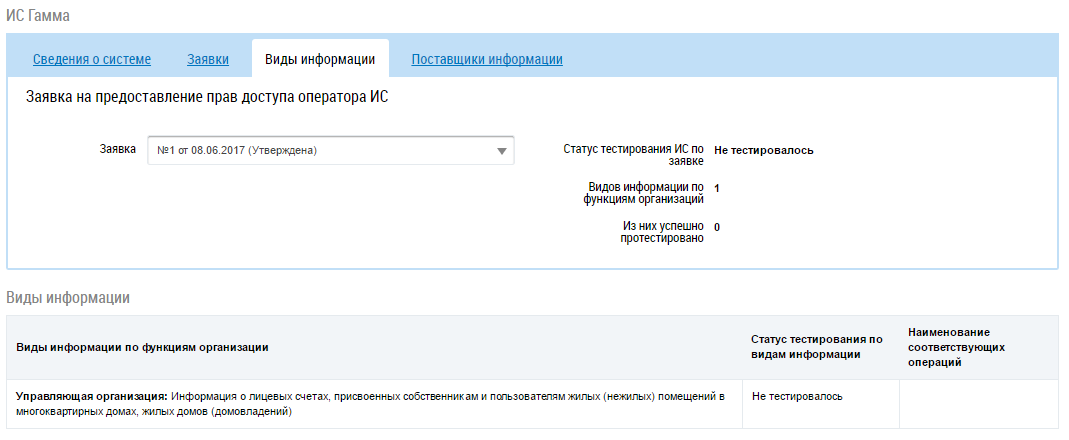Click the ИС Гамма page title
The height and width of the screenshot is (440, 1069).
point(38,16)
